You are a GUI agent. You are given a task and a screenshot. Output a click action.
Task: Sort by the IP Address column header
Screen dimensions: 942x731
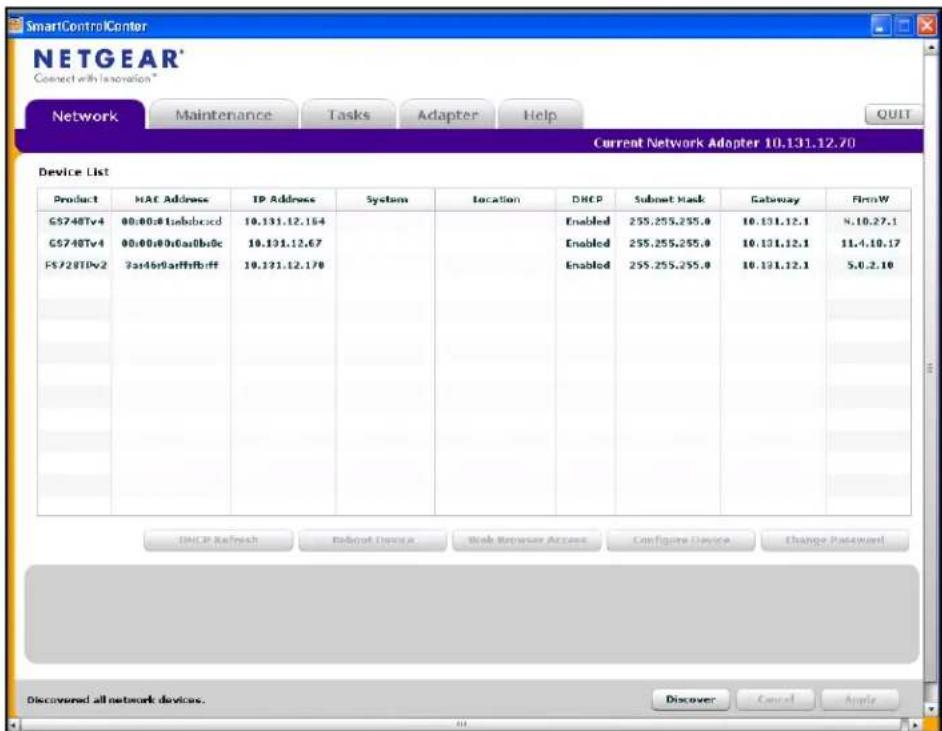(x=284, y=199)
